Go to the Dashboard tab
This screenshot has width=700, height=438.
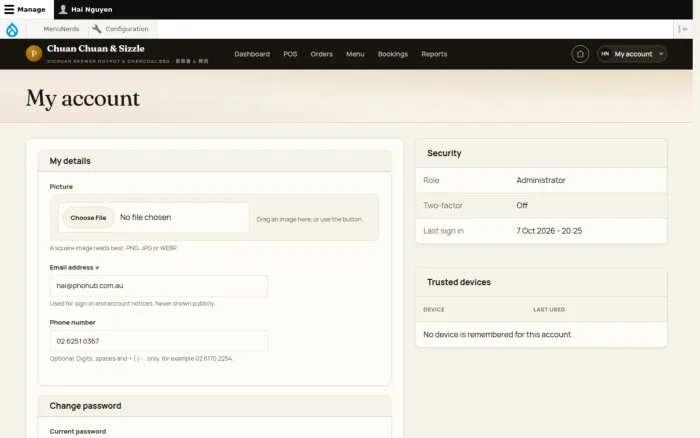[252, 54]
